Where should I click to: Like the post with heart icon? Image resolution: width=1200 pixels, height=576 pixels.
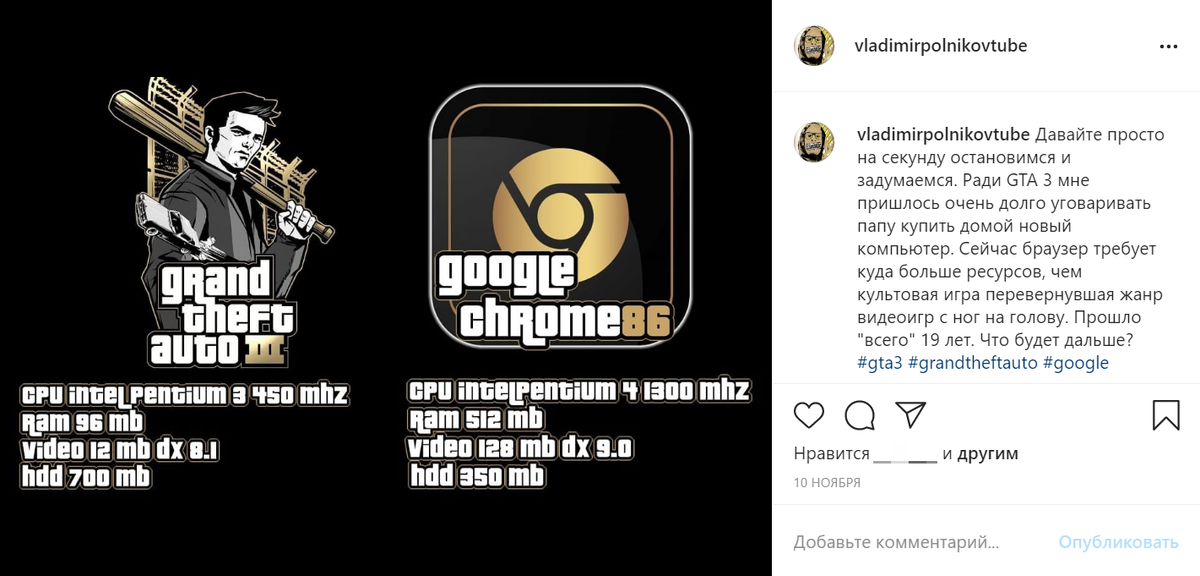point(808,415)
